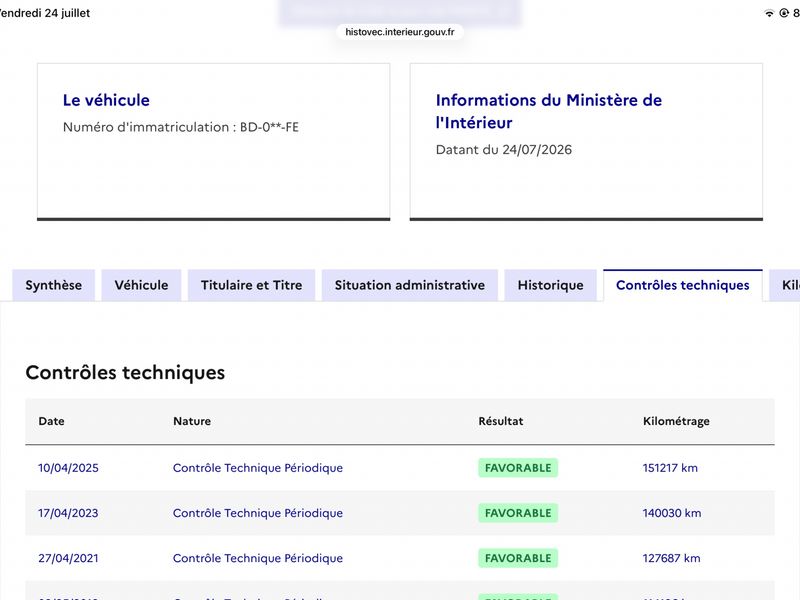
Task: Click FAVORABLE badge for 10/04/2025
Action: pos(518,468)
